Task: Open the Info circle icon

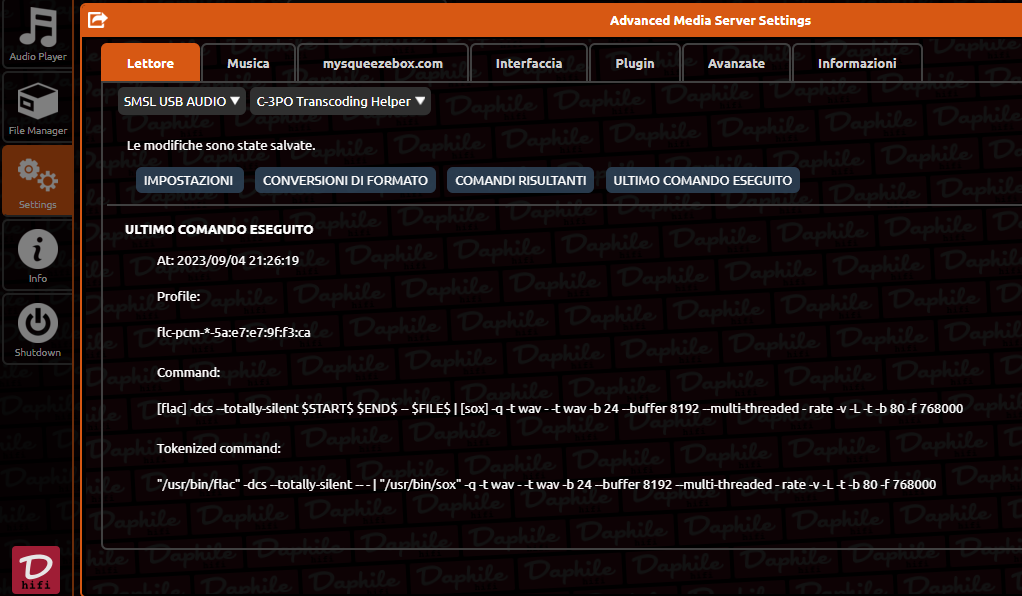Action: coord(38,249)
